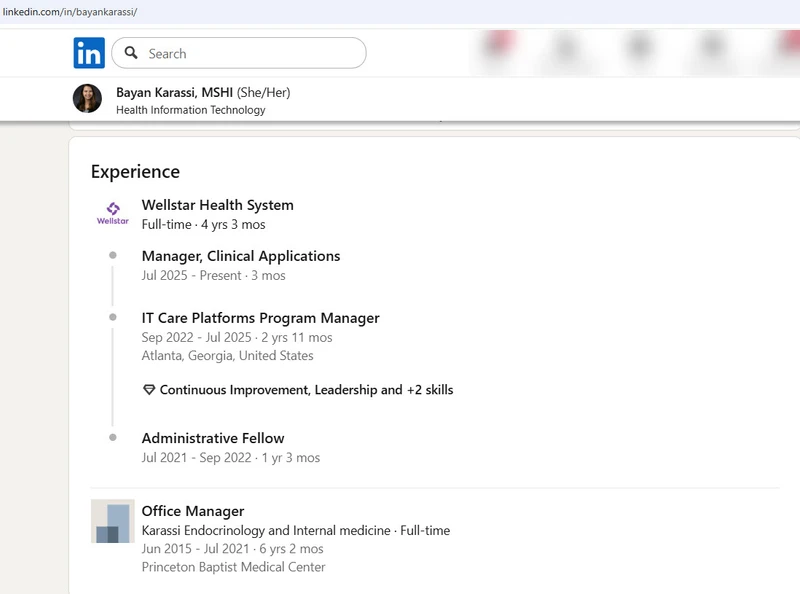Screen dimensions: 800x594
Task: Click the LinkedIn logo icon
Action: pos(89,53)
